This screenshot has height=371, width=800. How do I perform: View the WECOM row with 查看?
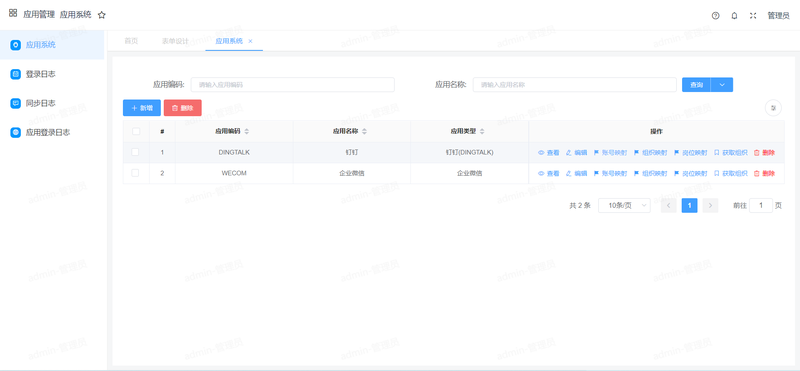click(x=548, y=174)
